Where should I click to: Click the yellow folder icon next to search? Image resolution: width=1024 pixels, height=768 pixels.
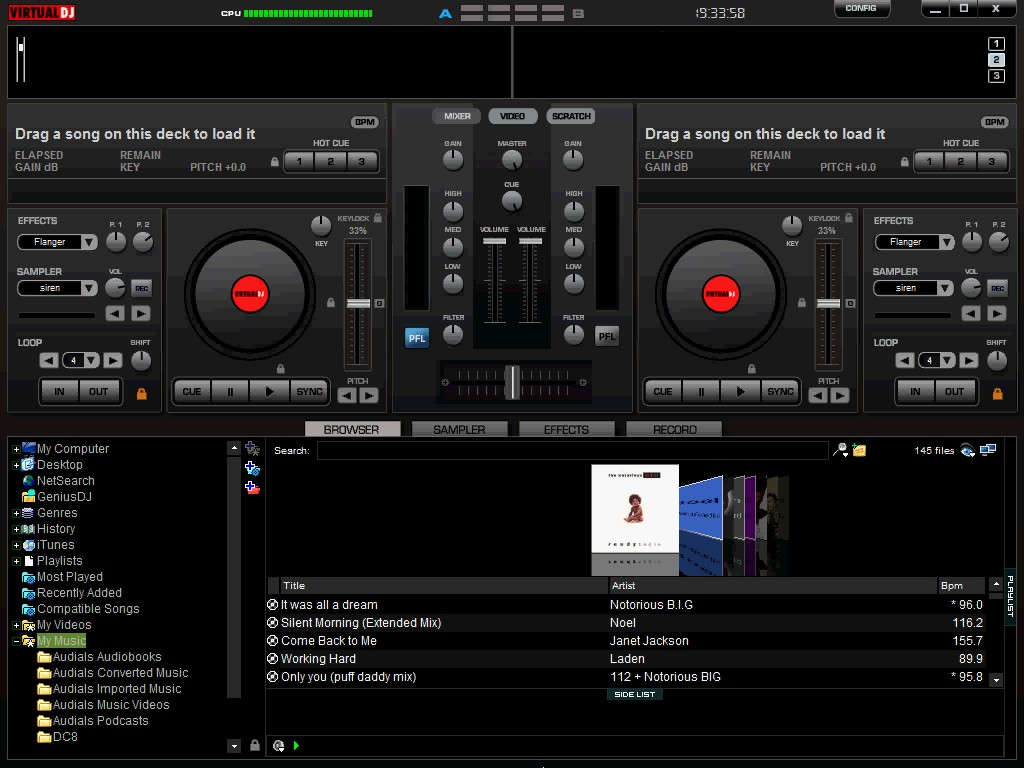pyautogui.click(x=859, y=450)
